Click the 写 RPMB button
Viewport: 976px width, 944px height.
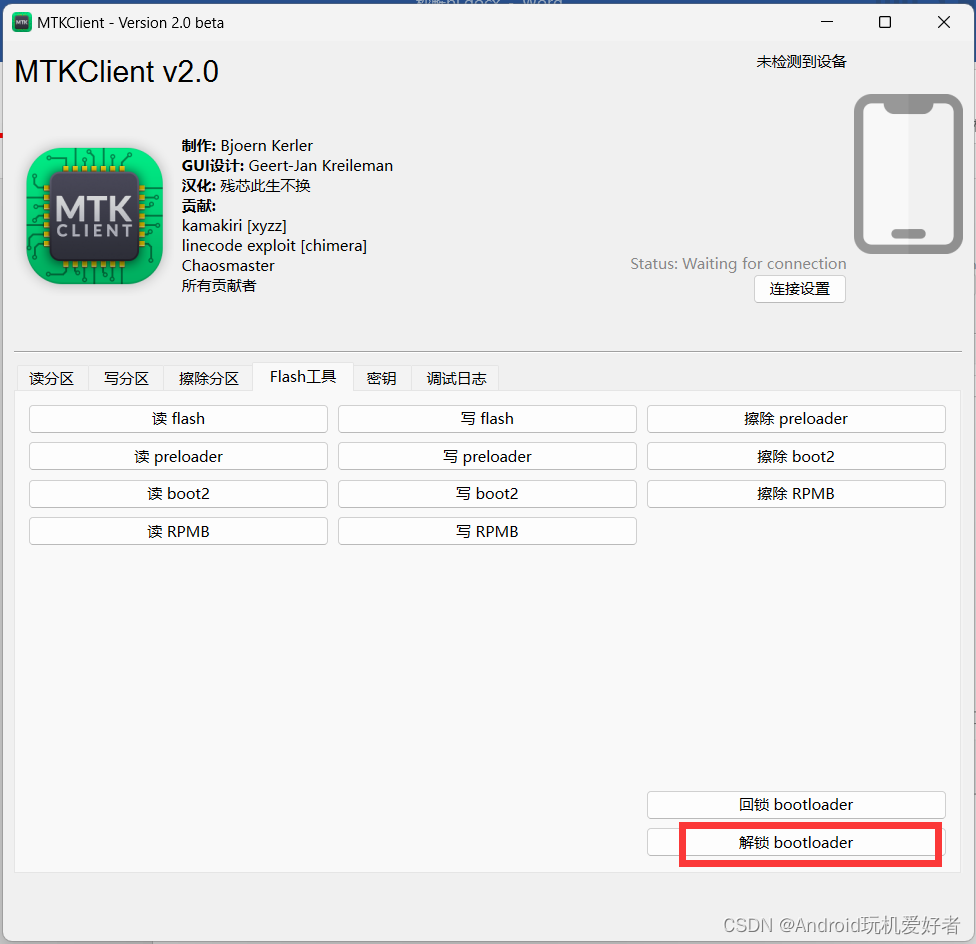(x=487, y=531)
